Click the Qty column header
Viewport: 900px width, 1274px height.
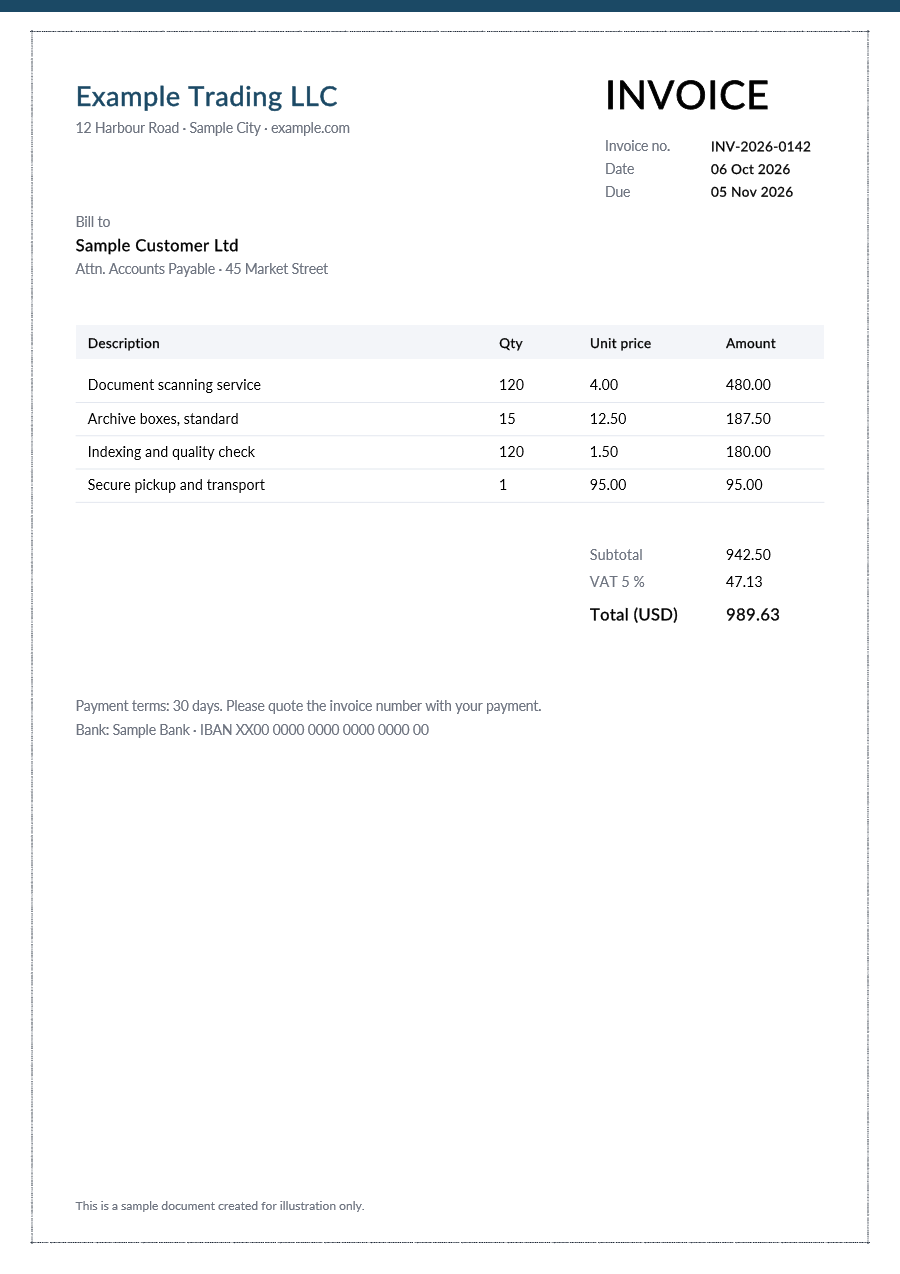click(x=511, y=343)
